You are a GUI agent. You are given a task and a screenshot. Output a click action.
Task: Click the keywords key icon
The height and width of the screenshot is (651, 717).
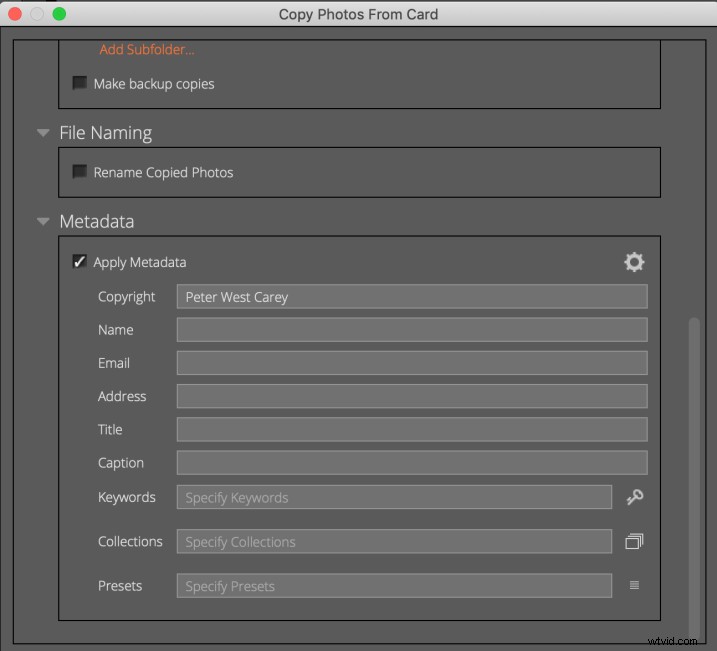click(x=634, y=497)
